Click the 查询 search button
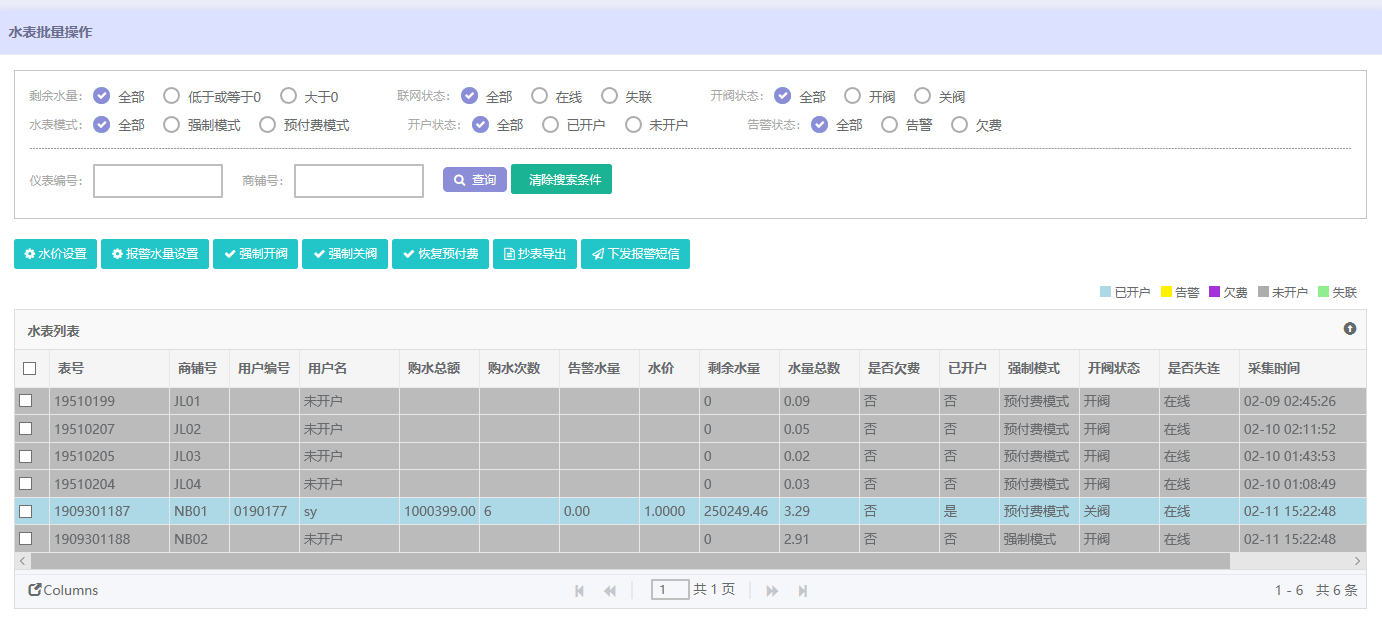Image resolution: width=1382 pixels, height=621 pixels. tap(475, 180)
